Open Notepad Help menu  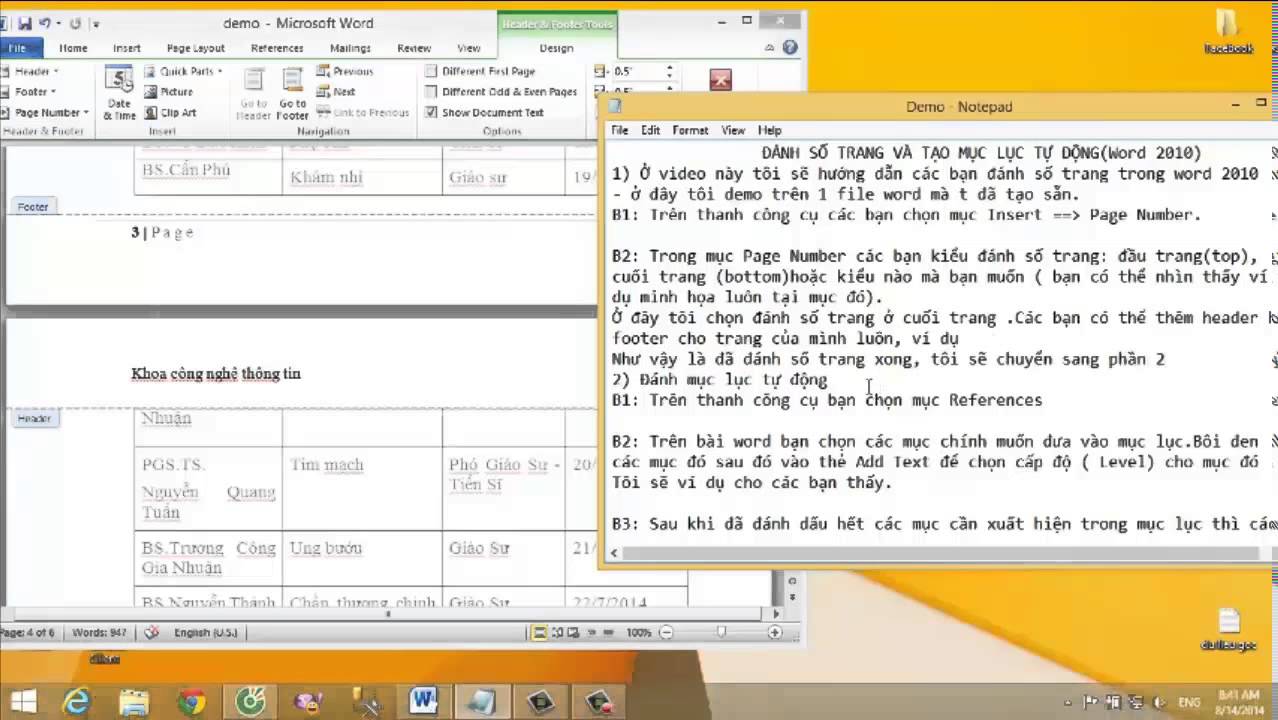click(x=769, y=130)
